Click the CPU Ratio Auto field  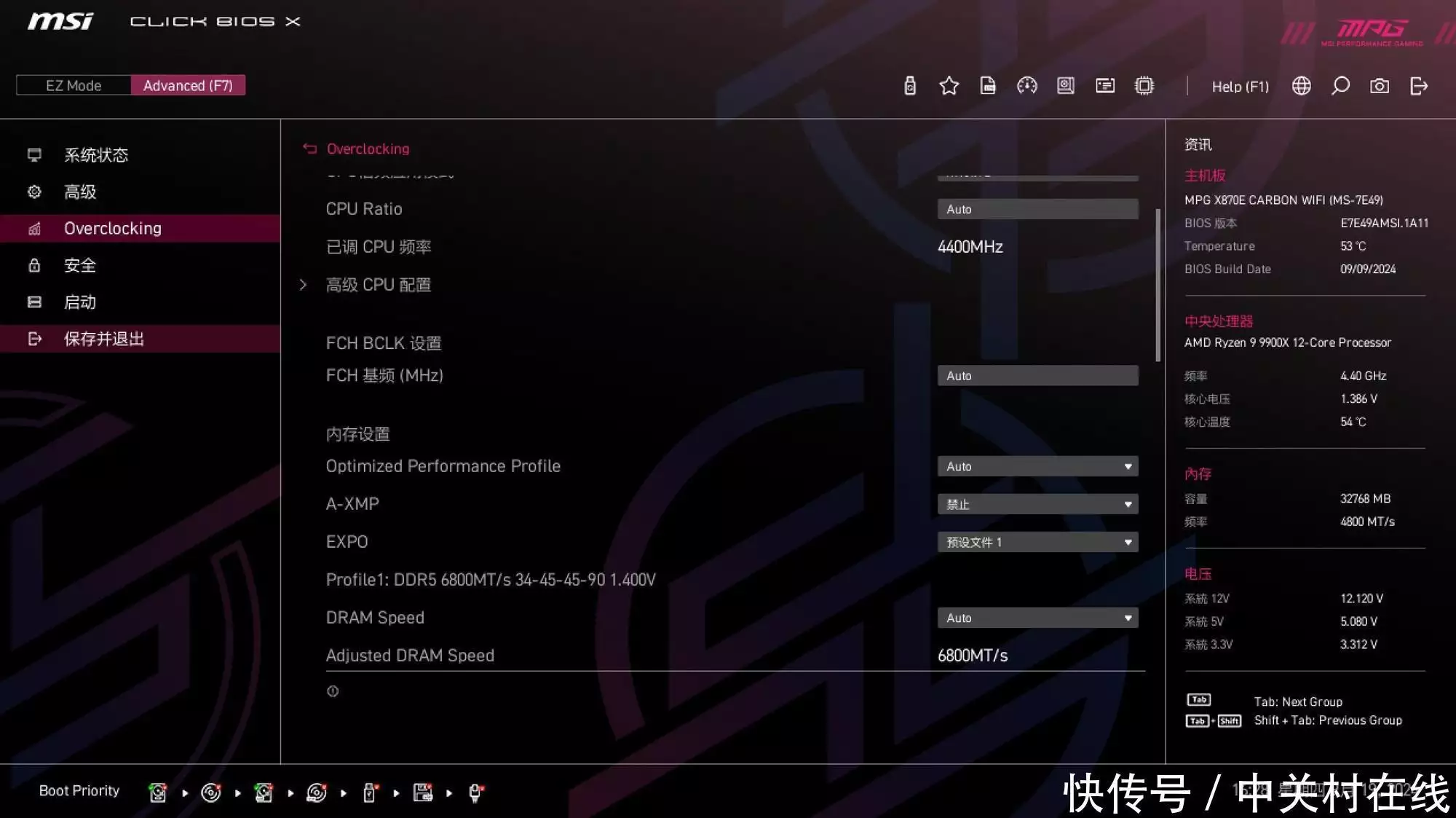1037,209
